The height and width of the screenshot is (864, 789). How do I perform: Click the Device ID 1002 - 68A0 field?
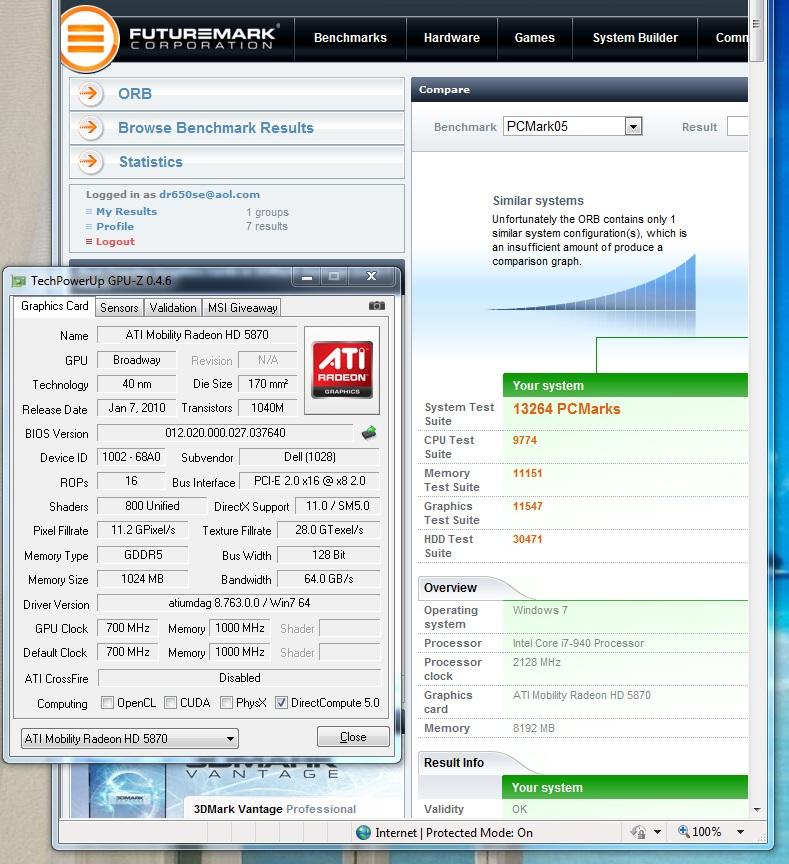coord(131,457)
